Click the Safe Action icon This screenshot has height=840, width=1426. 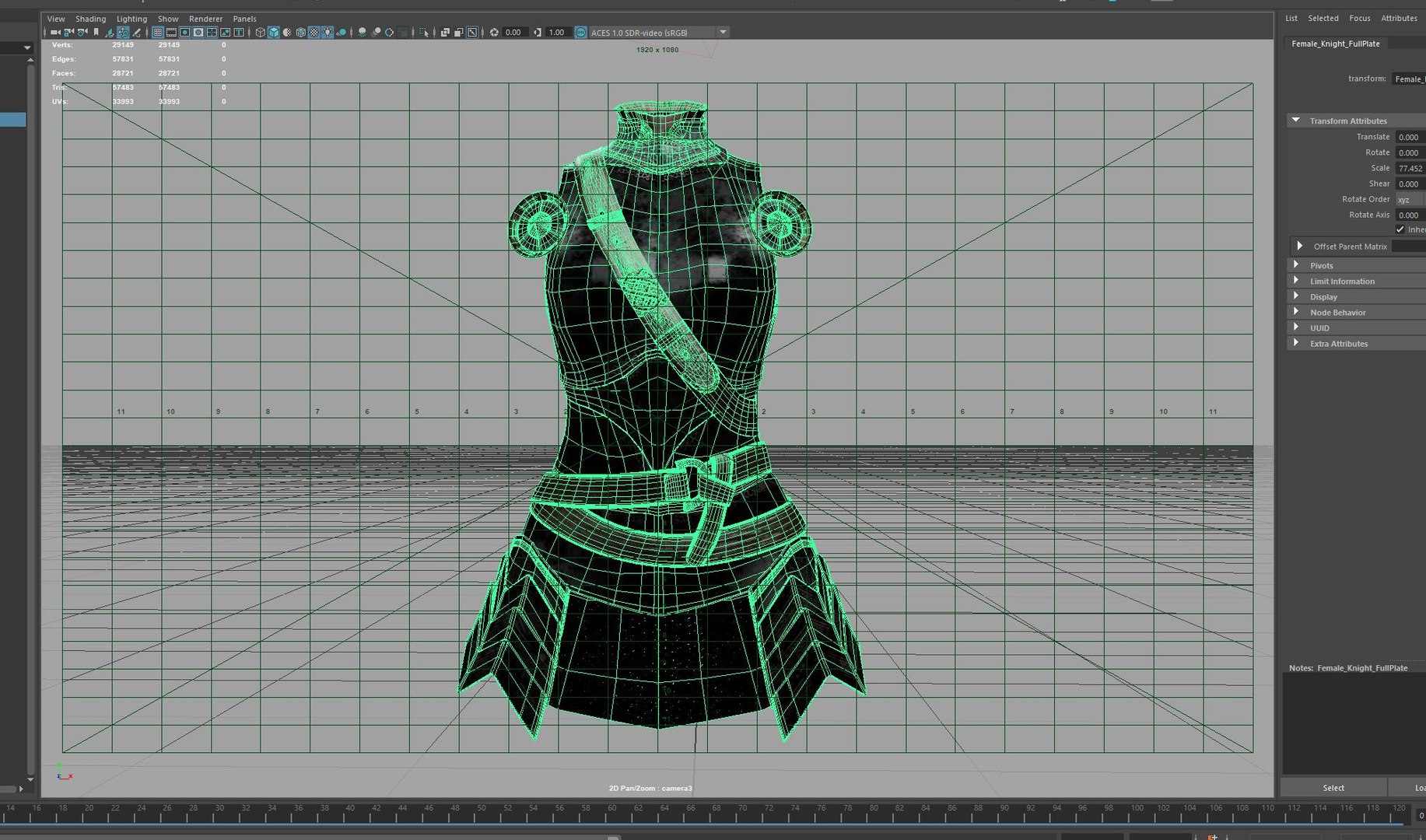point(226,32)
